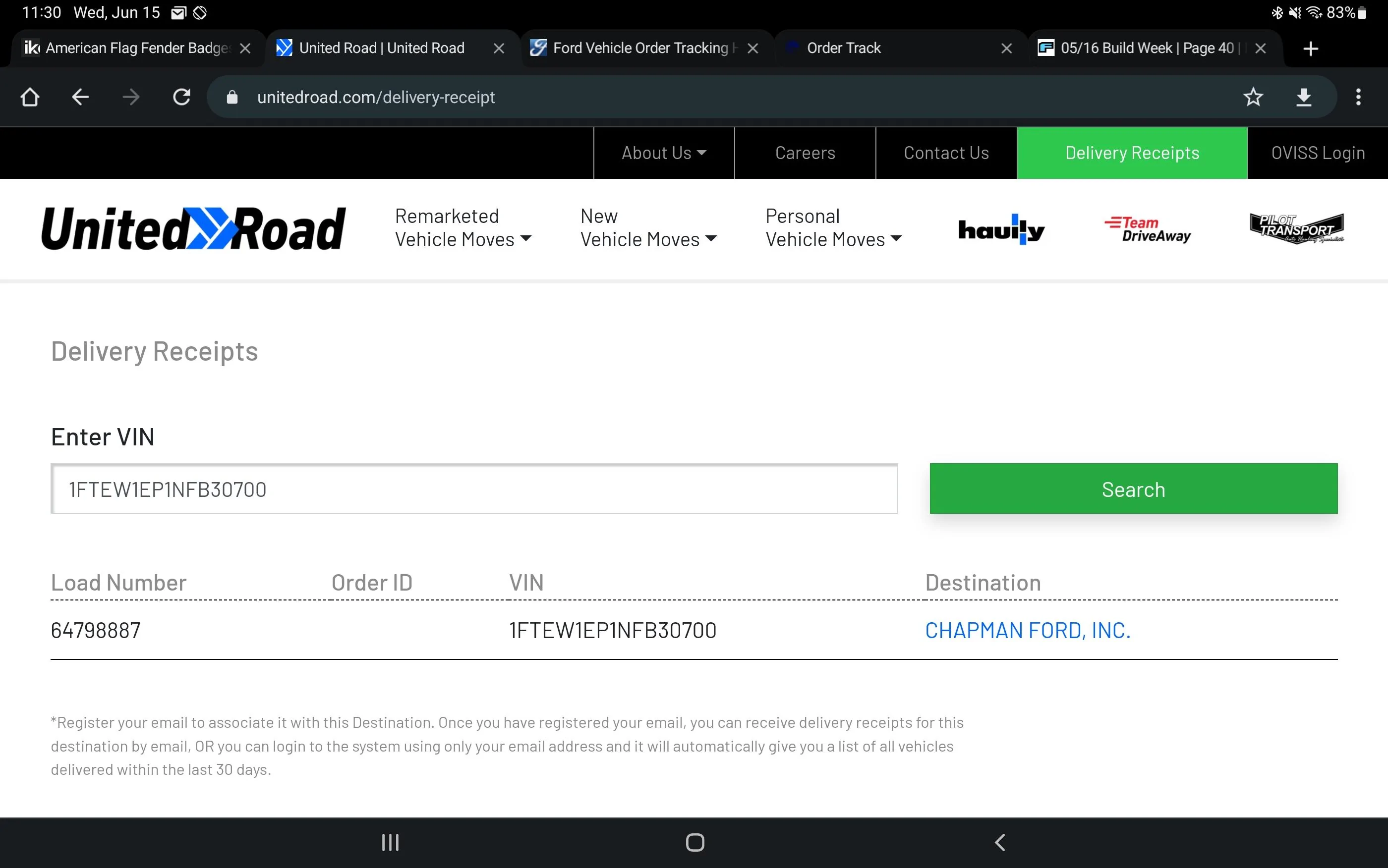
Task: Click the Enter VIN input field
Action: click(x=474, y=489)
